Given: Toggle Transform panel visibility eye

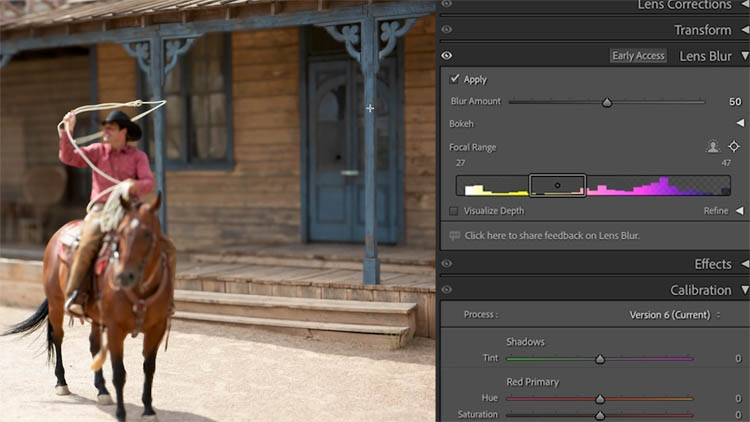Looking at the screenshot, I should coord(447,30).
